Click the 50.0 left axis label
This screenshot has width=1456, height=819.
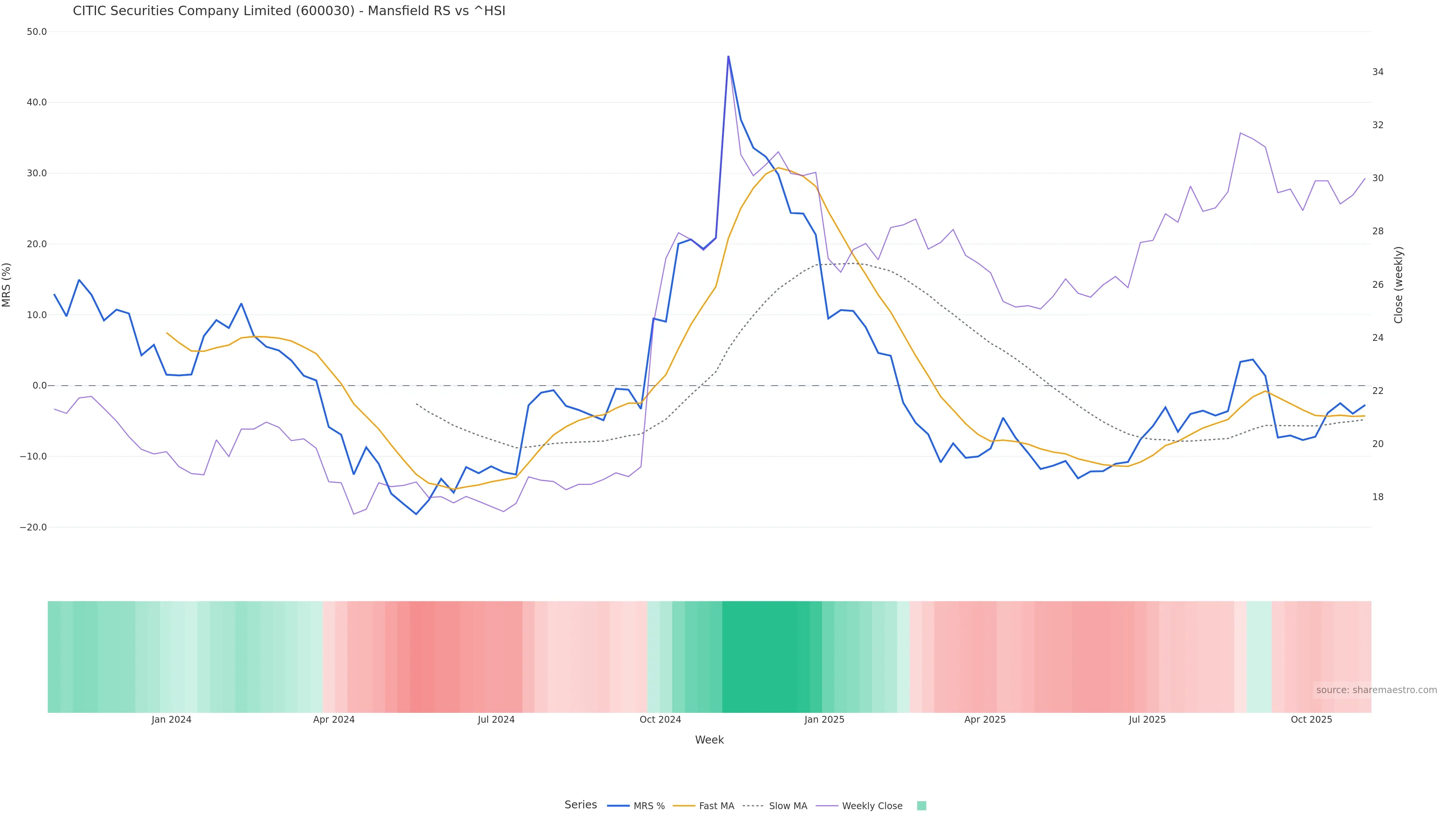(37, 31)
